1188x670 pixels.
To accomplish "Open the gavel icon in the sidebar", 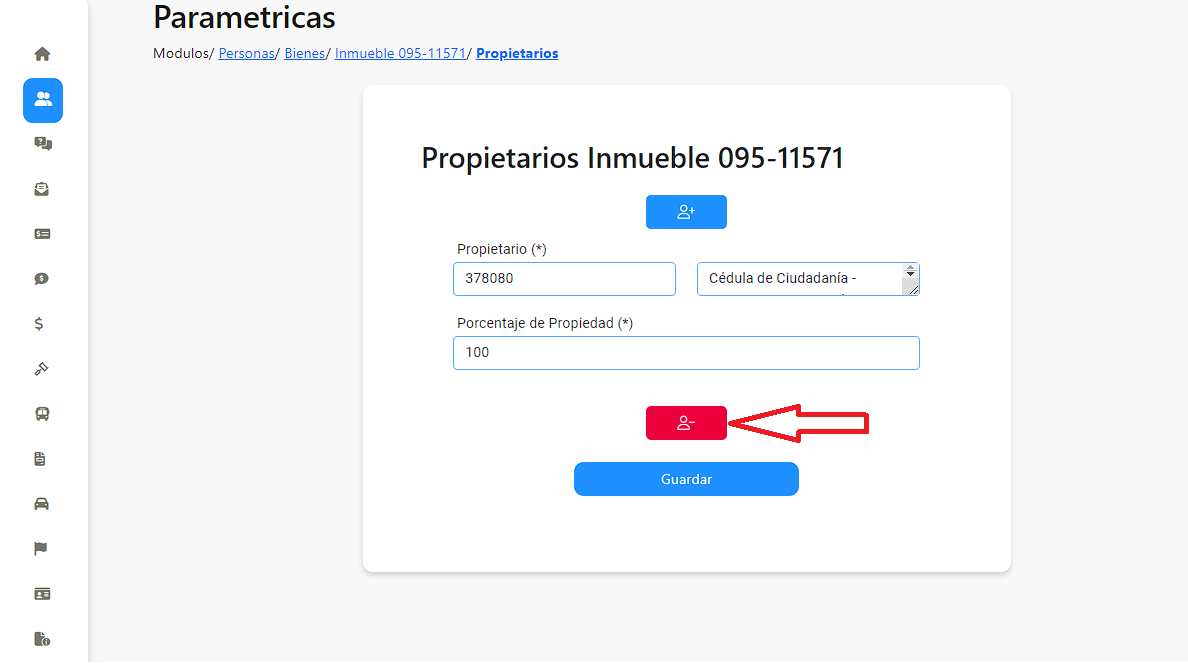I will coord(42,369).
